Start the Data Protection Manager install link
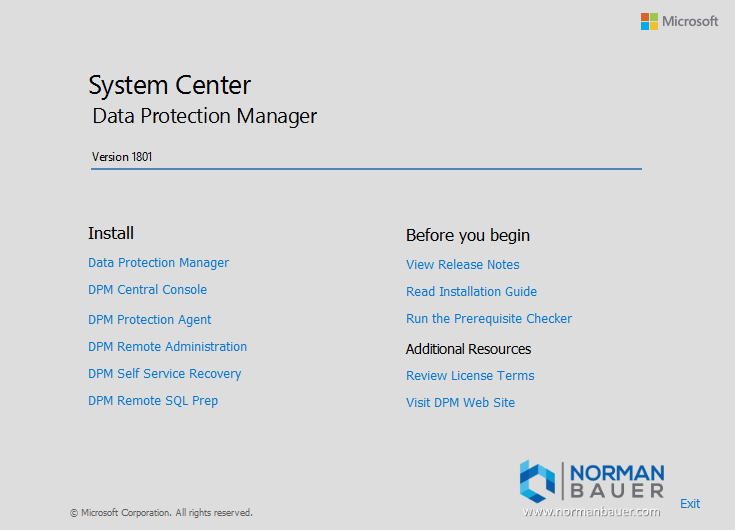The width and height of the screenshot is (735, 530). pos(158,263)
